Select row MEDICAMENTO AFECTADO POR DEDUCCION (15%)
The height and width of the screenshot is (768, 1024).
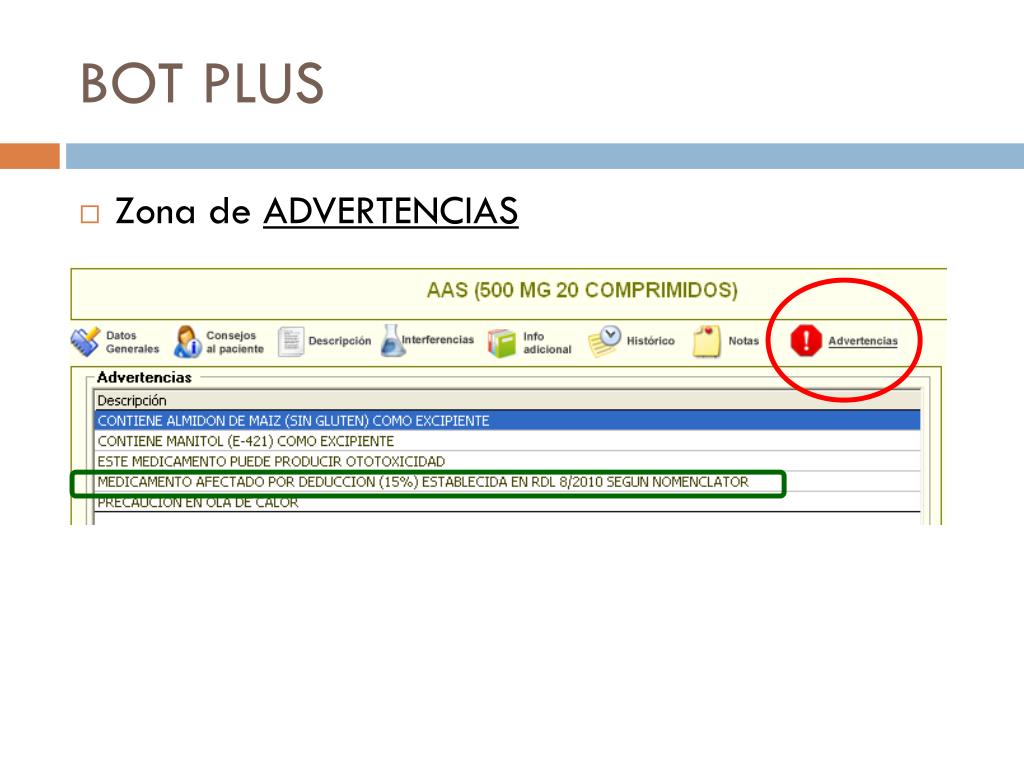click(507, 482)
